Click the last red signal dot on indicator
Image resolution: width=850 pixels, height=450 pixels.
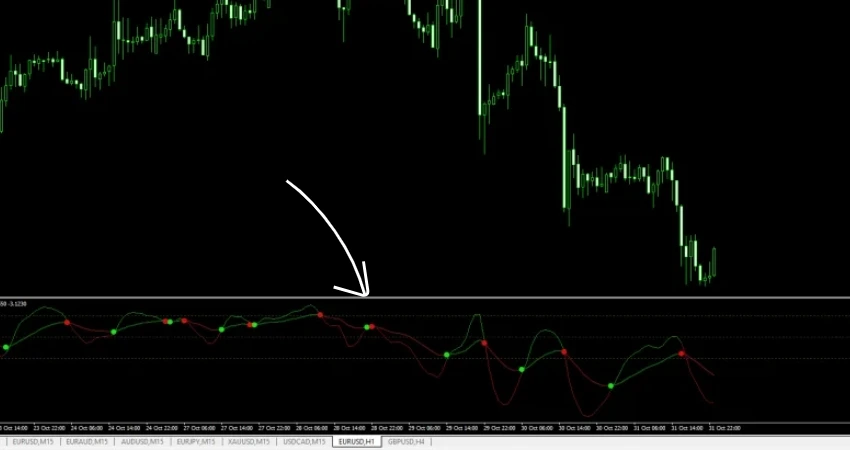681,354
